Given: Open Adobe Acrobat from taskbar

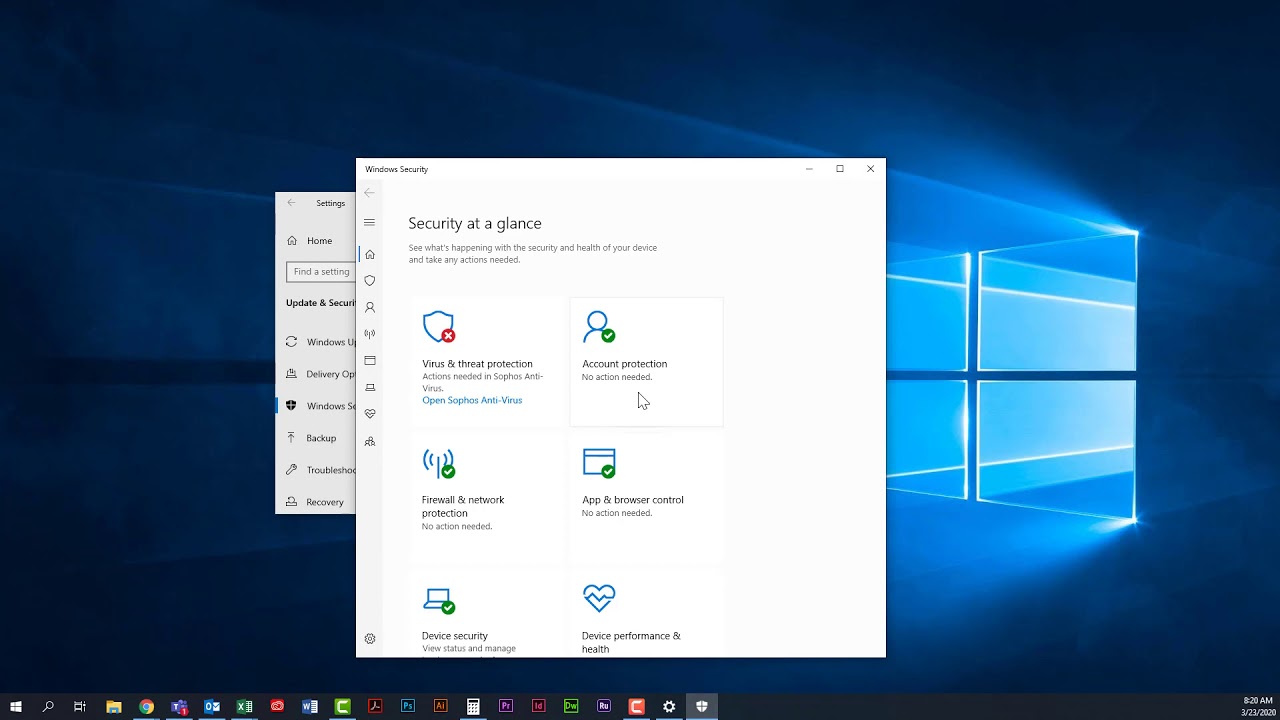Looking at the screenshot, I should [x=375, y=706].
